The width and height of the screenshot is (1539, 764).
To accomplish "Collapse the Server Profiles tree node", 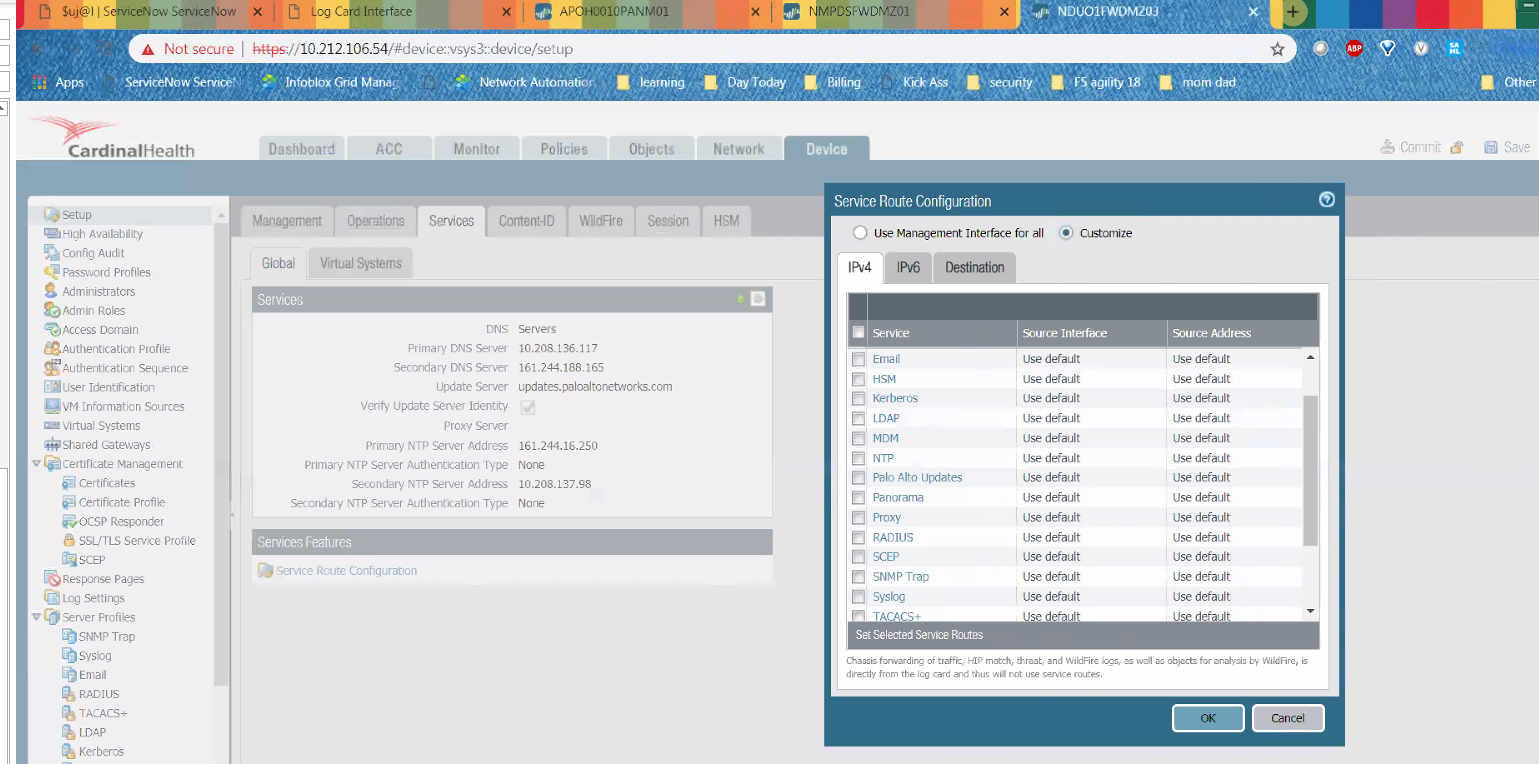I will pos(37,617).
